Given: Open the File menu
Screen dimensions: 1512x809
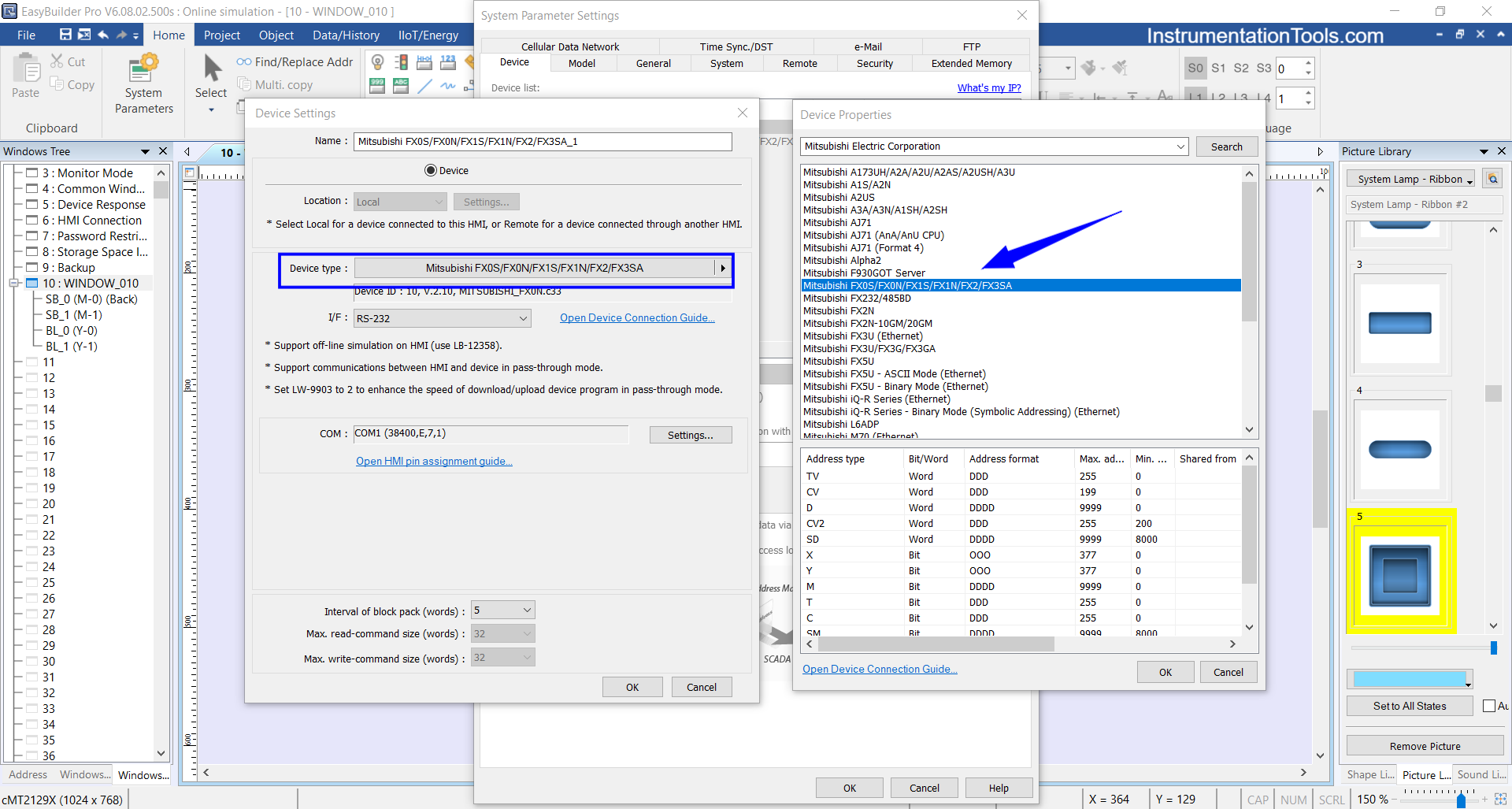Looking at the screenshot, I should coord(26,35).
